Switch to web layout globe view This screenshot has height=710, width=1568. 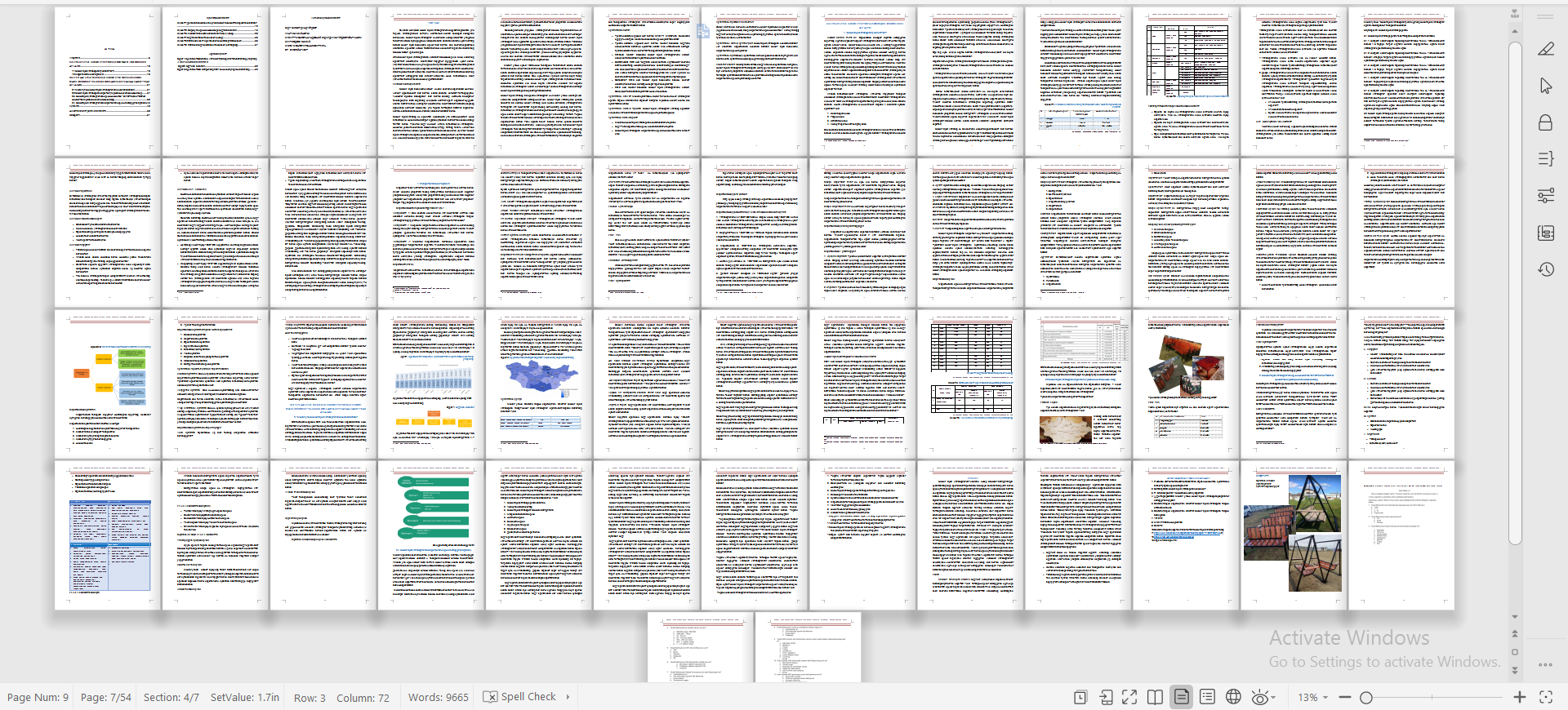coord(1233,697)
